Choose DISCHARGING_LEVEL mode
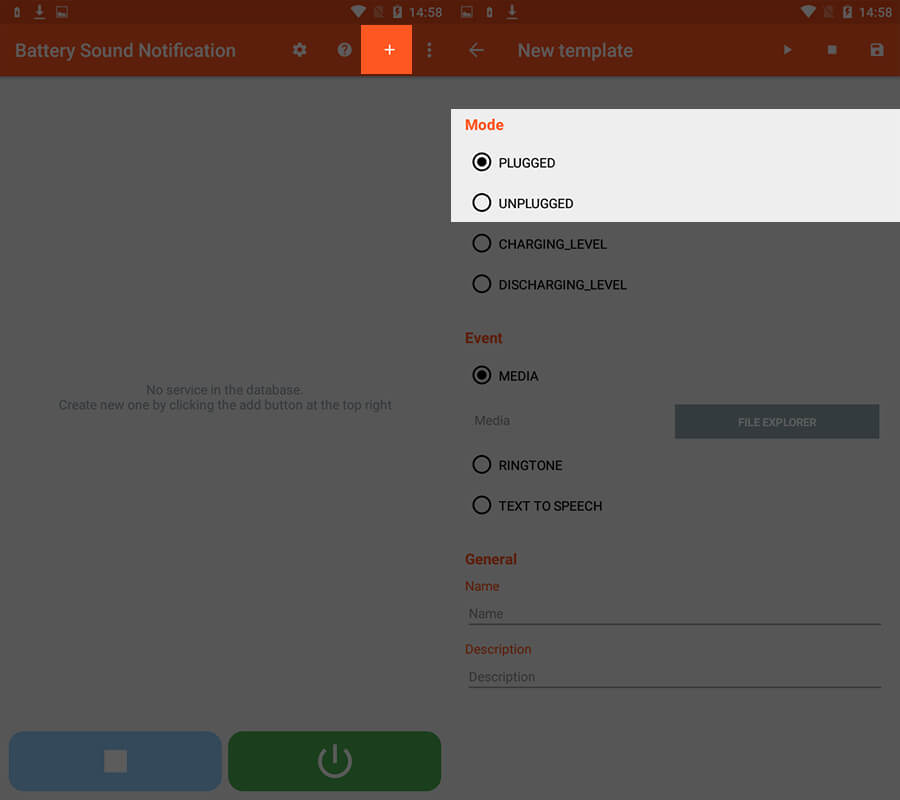The image size is (900, 800). [x=482, y=285]
